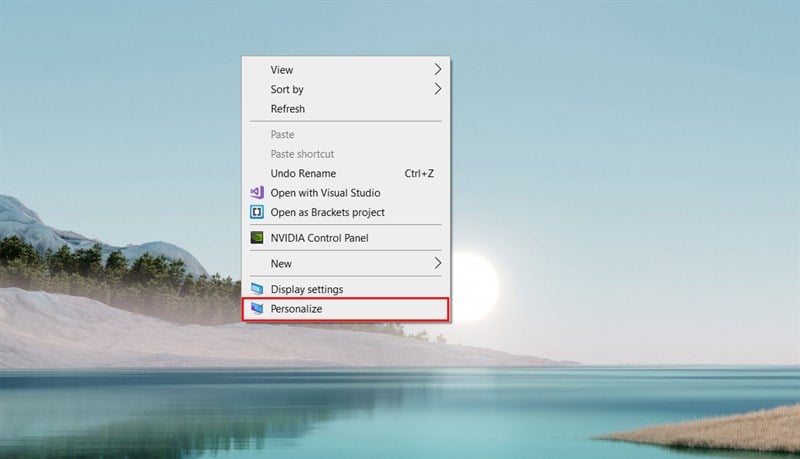
Task: Click the Ctrl+Z shortcut hint
Action: [x=418, y=173]
